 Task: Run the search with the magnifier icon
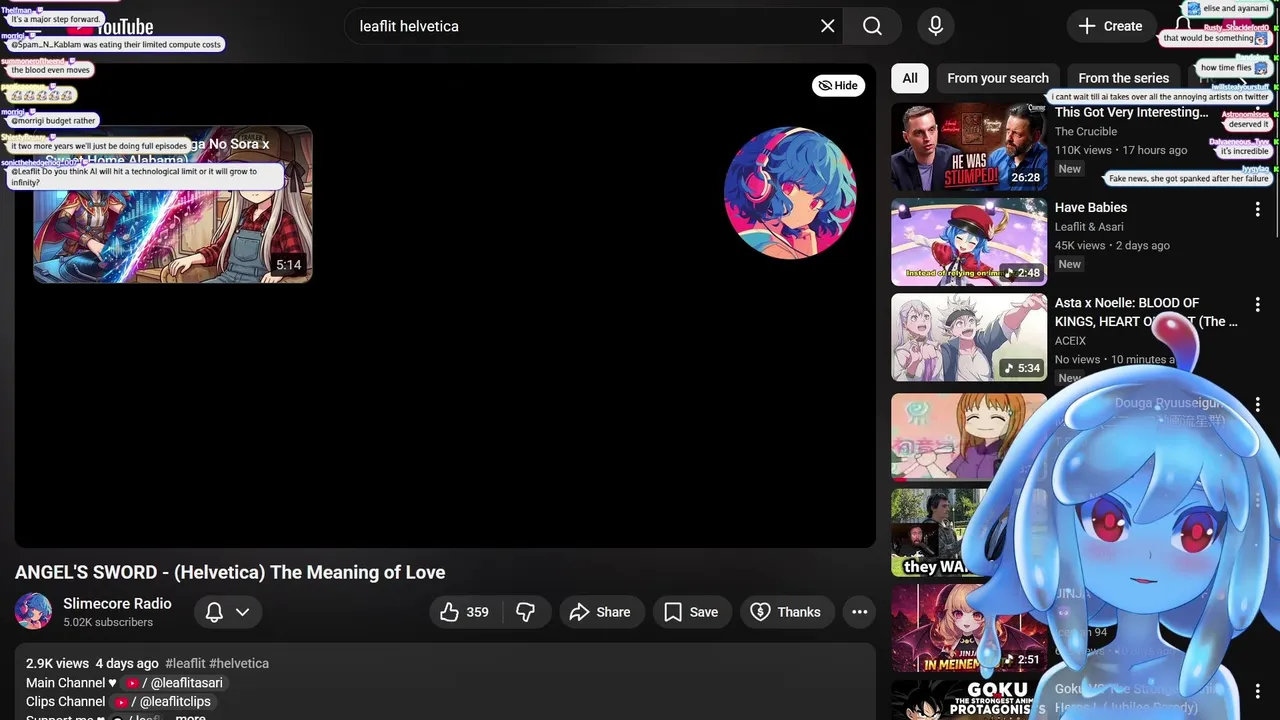(872, 26)
